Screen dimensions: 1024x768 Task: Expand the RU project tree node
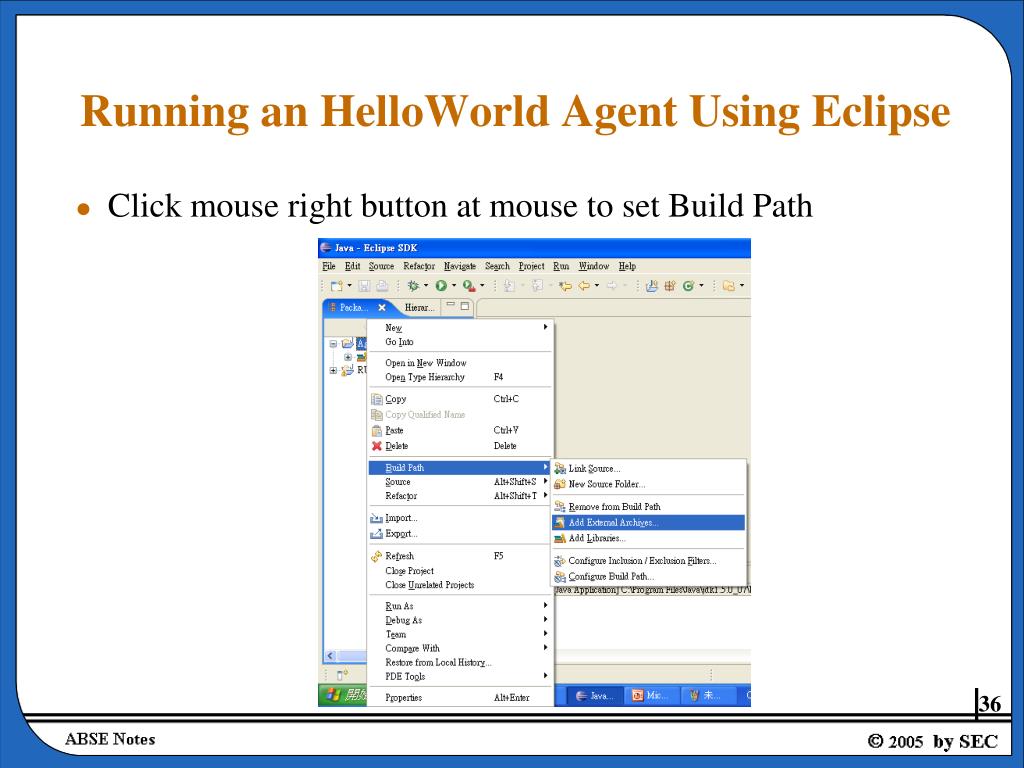pyautogui.click(x=333, y=370)
